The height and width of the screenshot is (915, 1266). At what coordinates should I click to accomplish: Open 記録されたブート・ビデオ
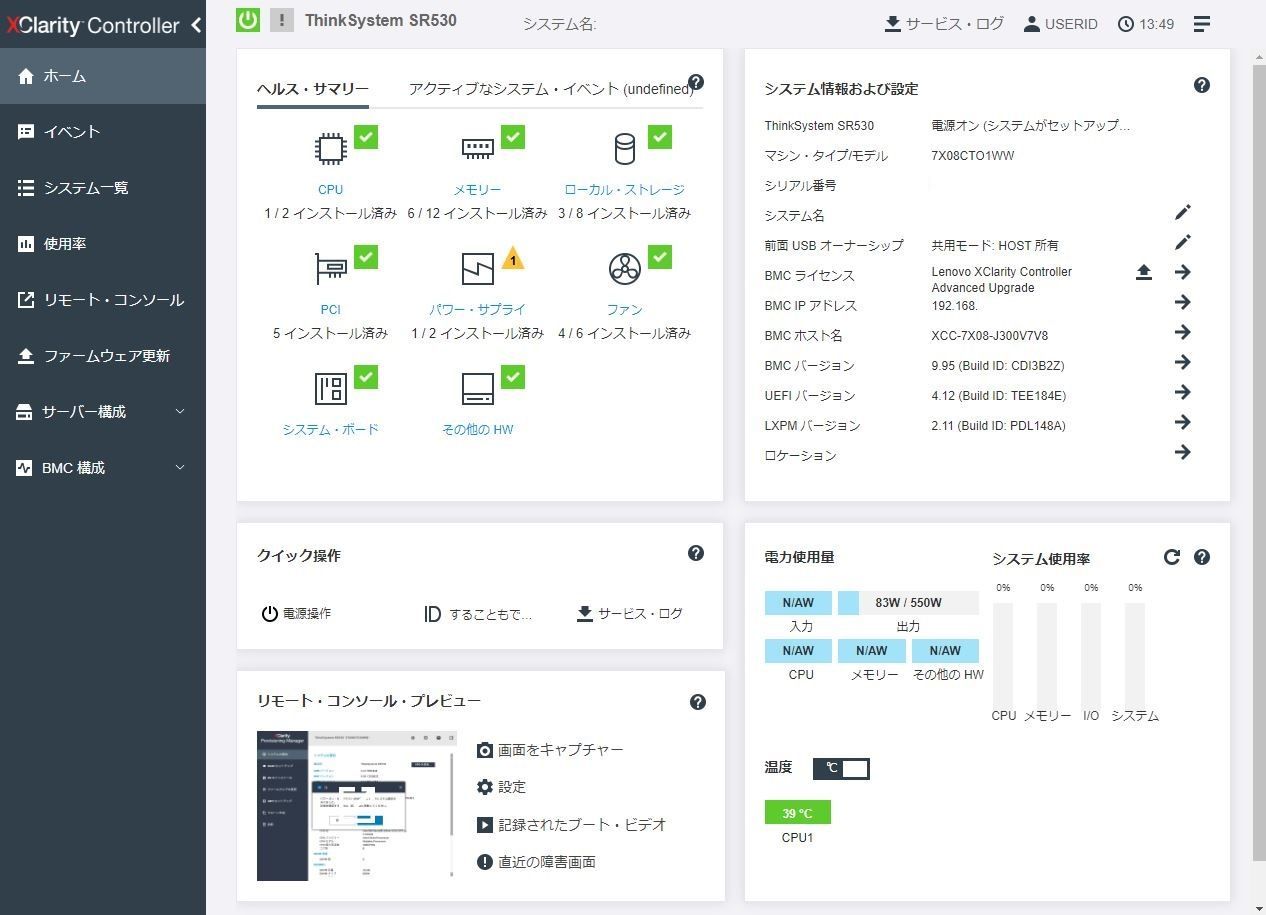point(571,825)
